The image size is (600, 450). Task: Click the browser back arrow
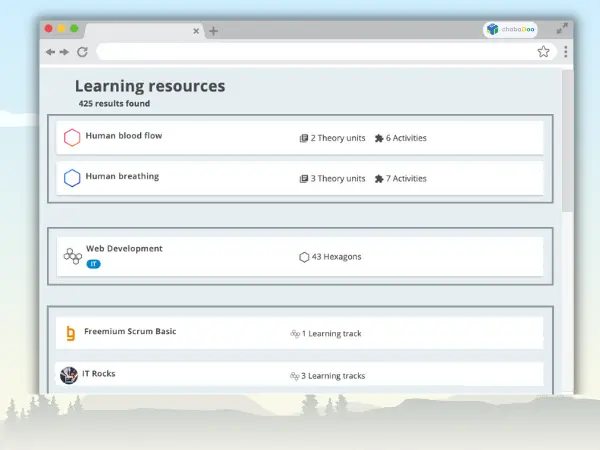point(50,52)
